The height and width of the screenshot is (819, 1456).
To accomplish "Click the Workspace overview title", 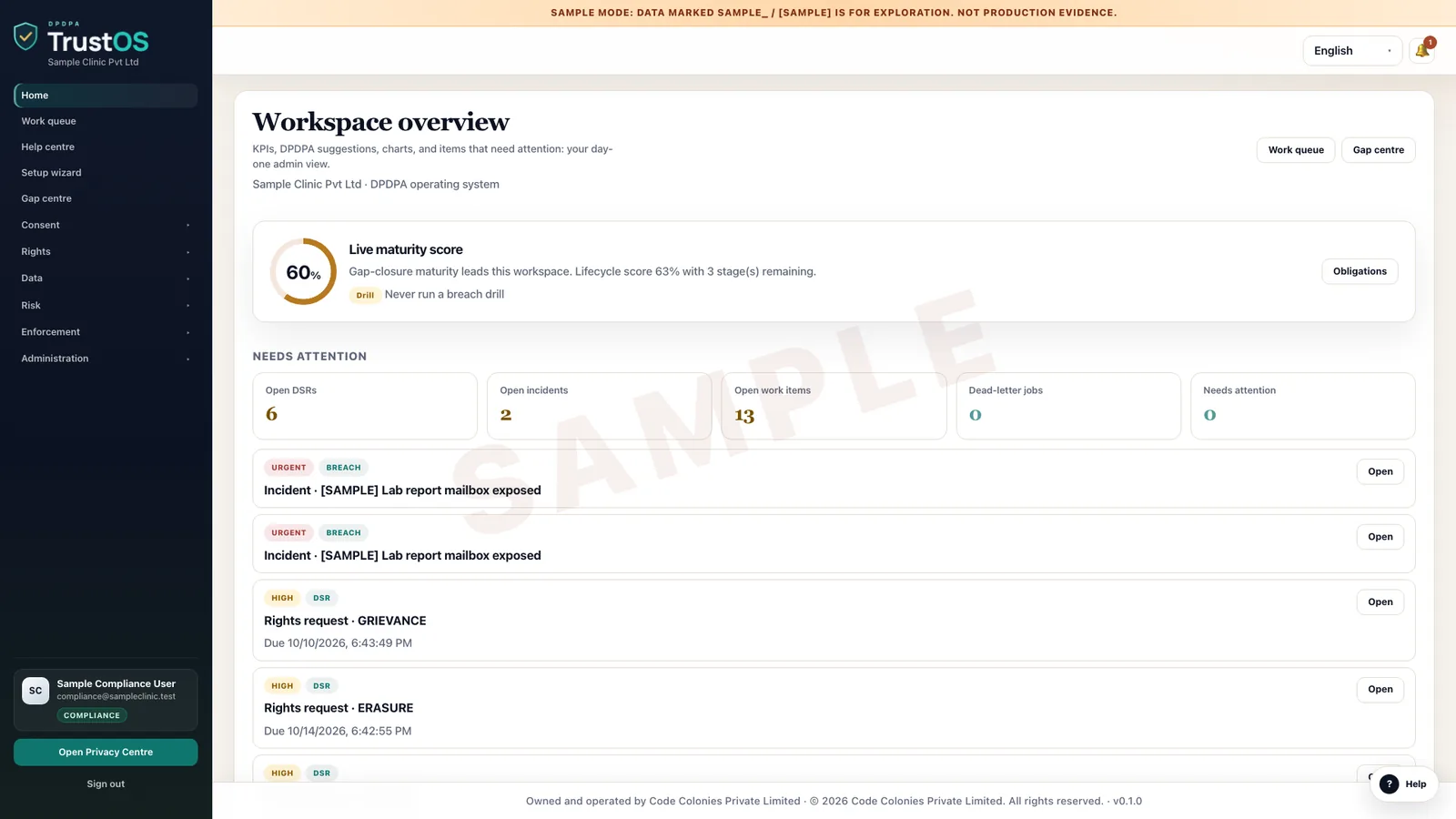I will click(381, 122).
